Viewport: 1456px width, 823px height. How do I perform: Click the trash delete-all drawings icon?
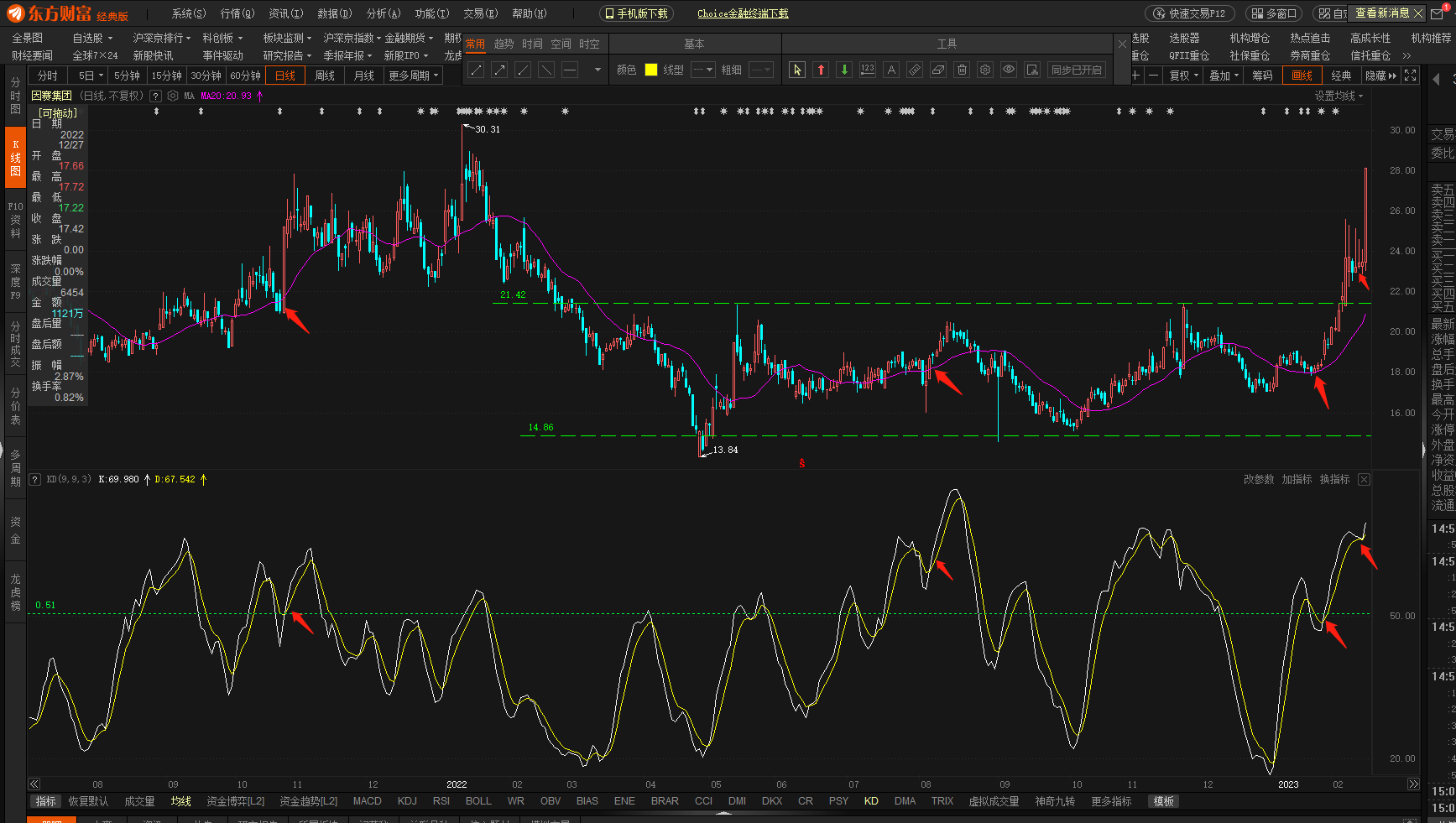click(962, 70)
